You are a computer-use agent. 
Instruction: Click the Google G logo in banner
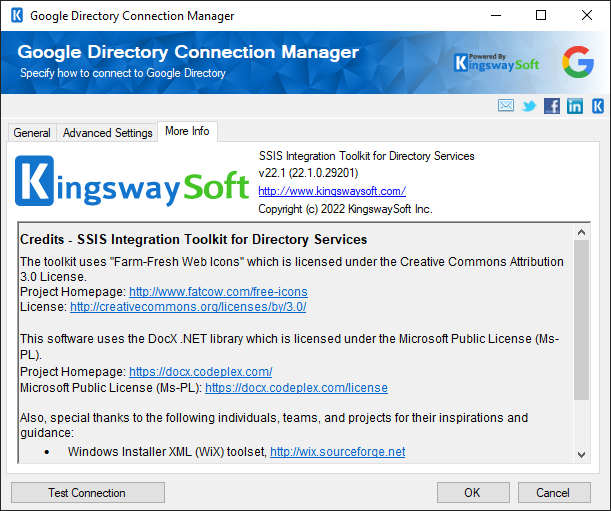click(578, 62)
